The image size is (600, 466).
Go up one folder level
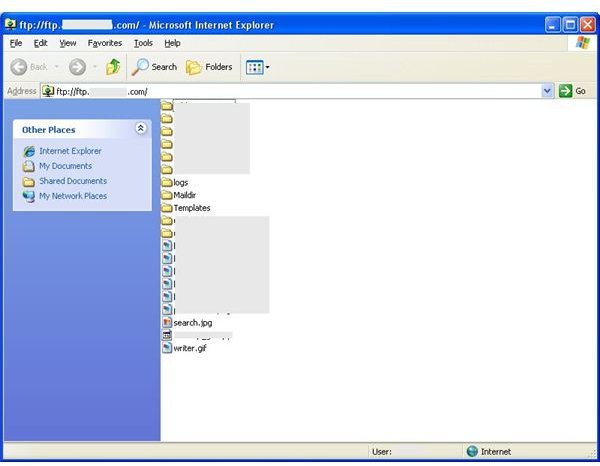(113, 67)
